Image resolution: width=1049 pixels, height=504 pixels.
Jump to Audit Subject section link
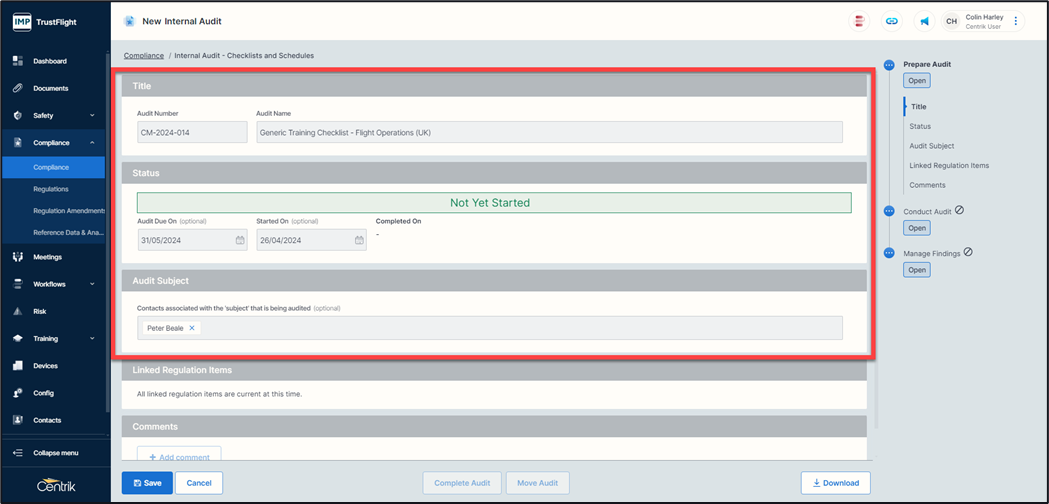click(x=931, y=145)
